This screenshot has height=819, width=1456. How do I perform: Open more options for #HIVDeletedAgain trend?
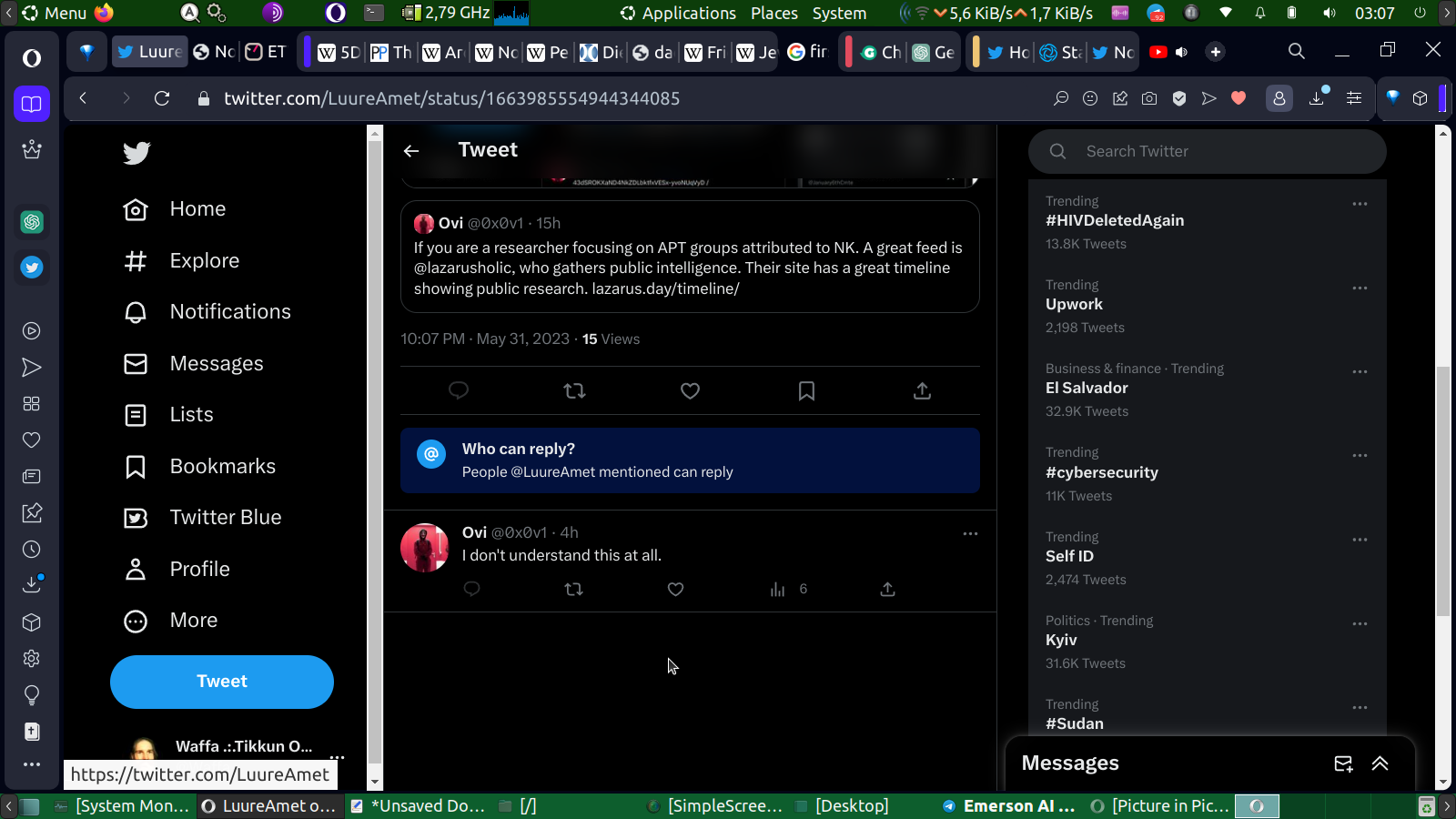[x=1360, y=204]
